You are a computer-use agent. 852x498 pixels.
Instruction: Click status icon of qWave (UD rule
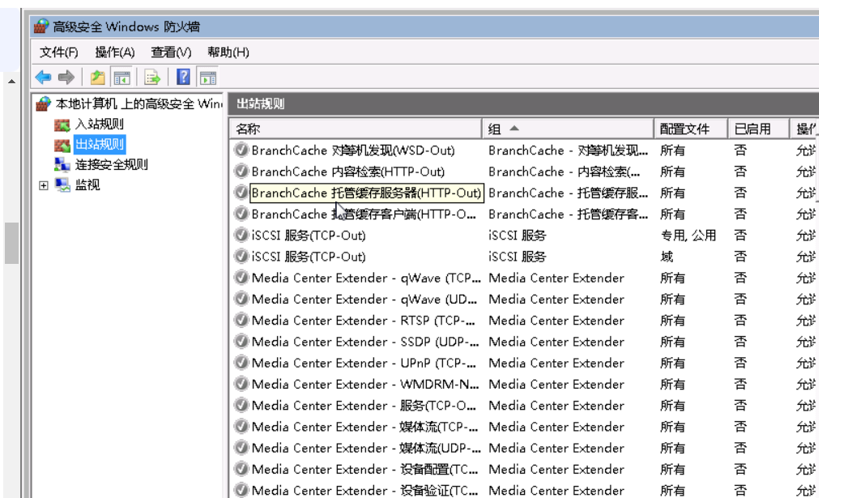pyautogui.click(x=241, y=299)
